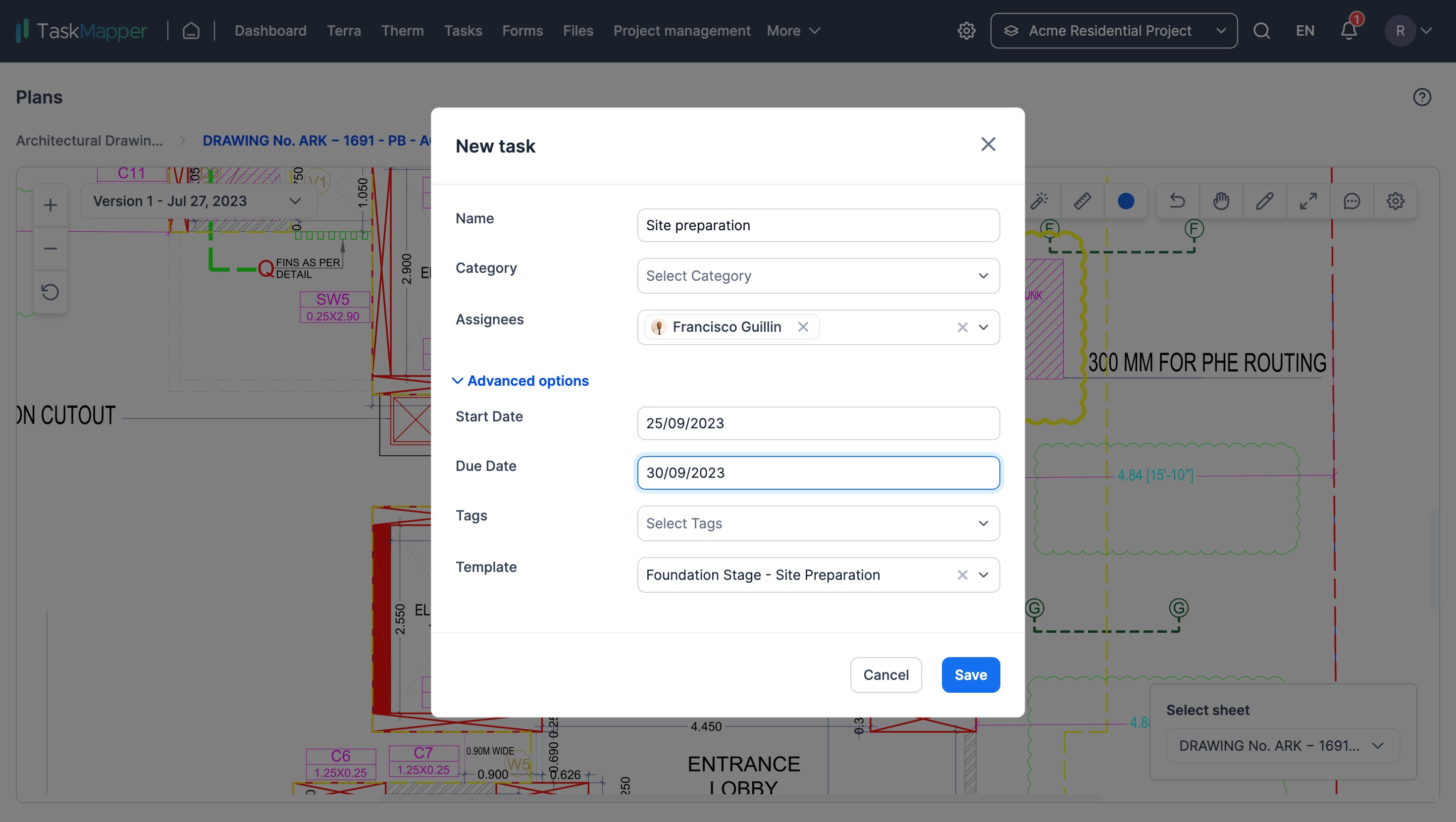
Task: Zoom out the plan with minus button
Action: point(51,249)
